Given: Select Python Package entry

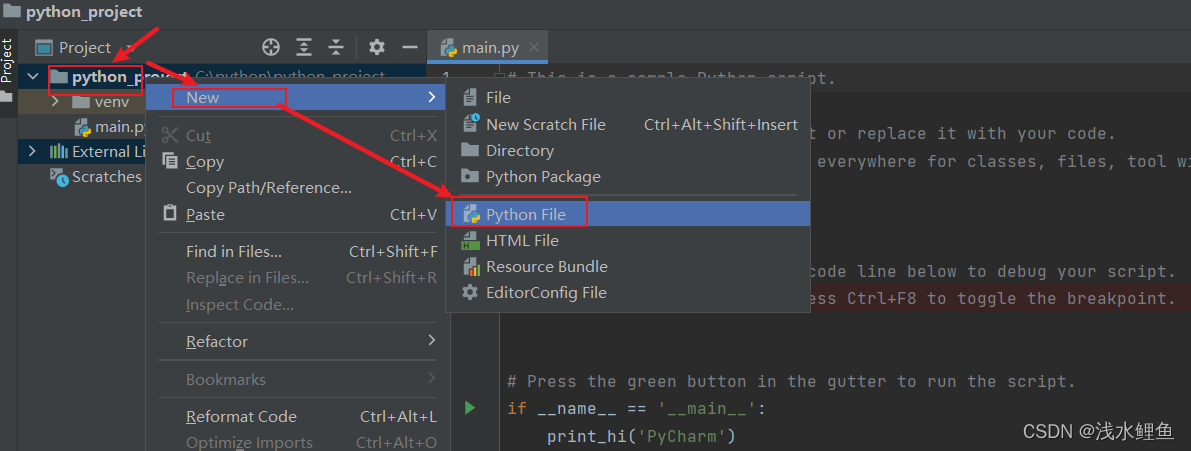Looking at the screenshot, I should click(627, 176).
